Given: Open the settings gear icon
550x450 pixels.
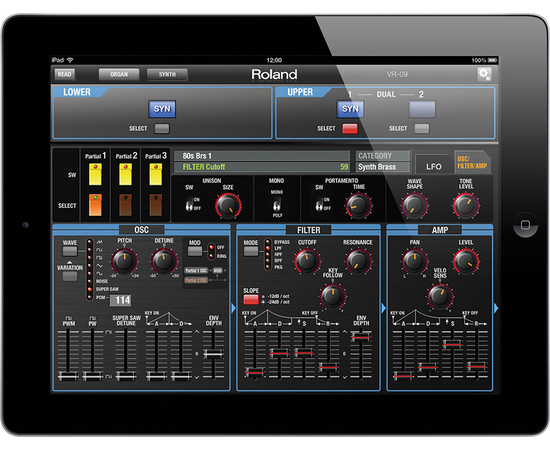Looking at the screenshot, I should (484, 74).
